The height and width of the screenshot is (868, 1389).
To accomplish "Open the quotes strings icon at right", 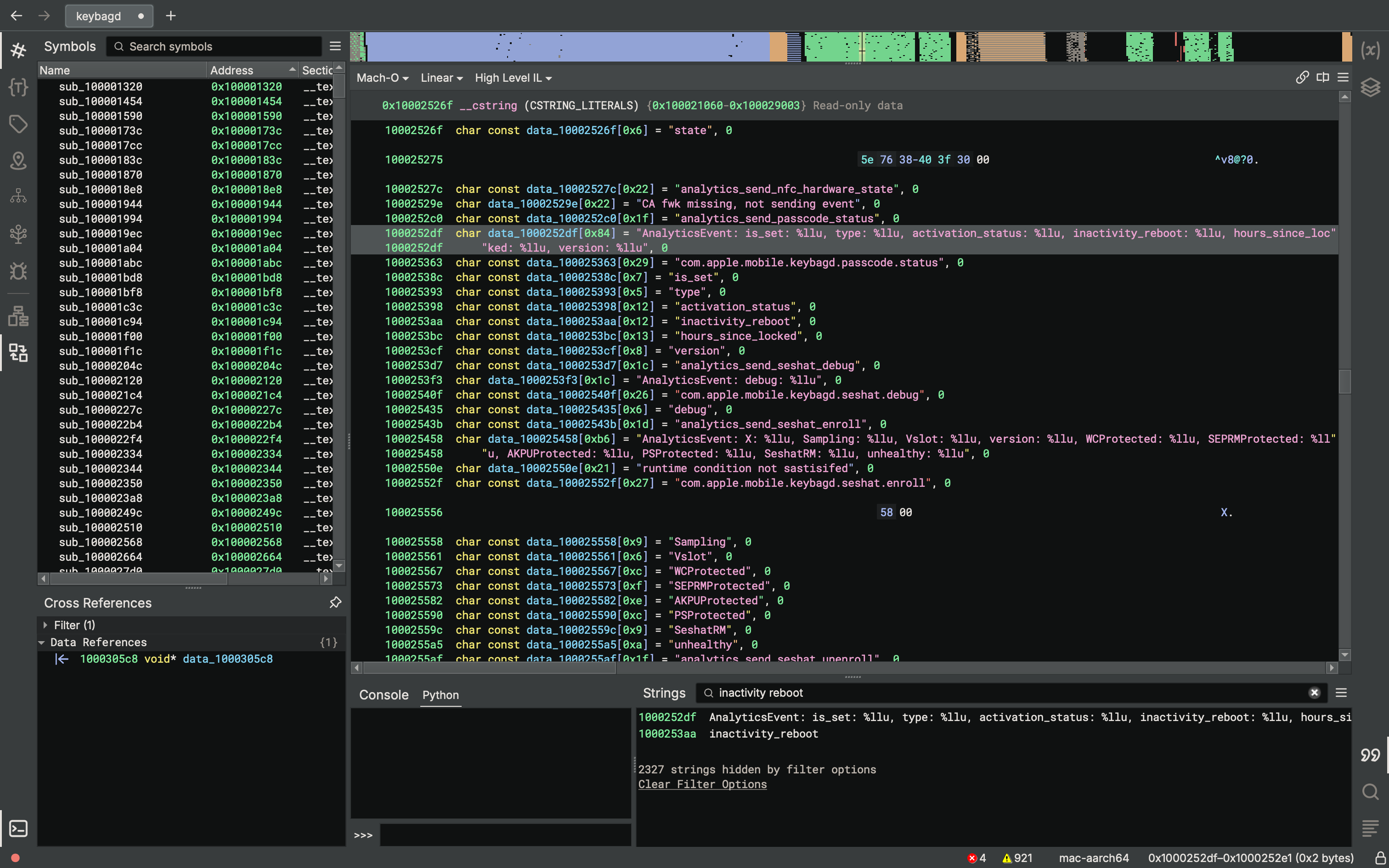I will click(1370, 755).
